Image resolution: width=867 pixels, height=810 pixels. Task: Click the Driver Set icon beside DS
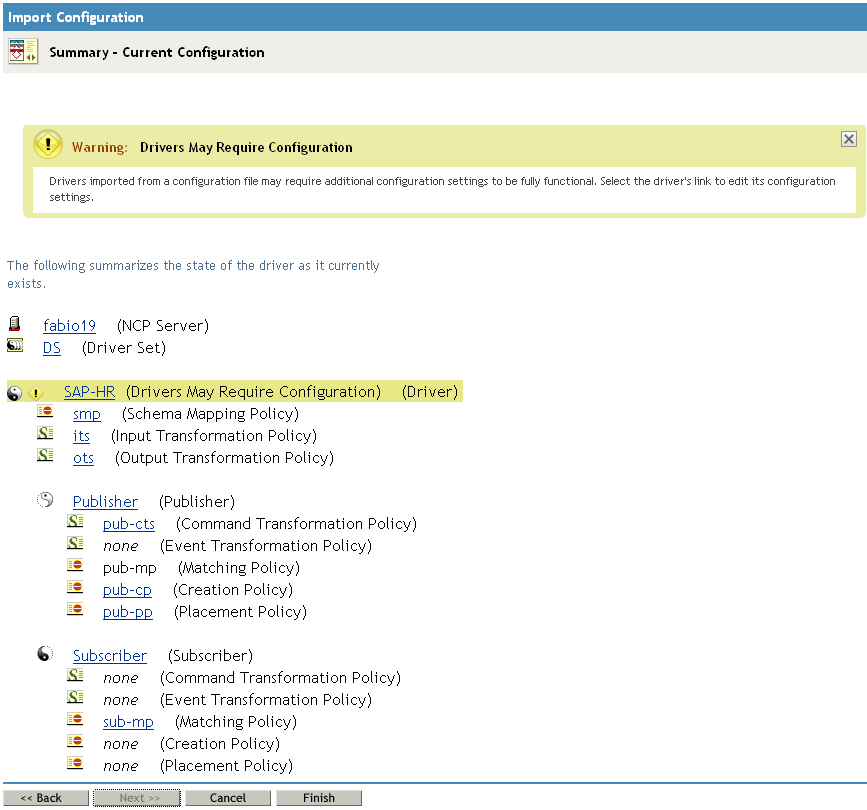click(14, 346)
